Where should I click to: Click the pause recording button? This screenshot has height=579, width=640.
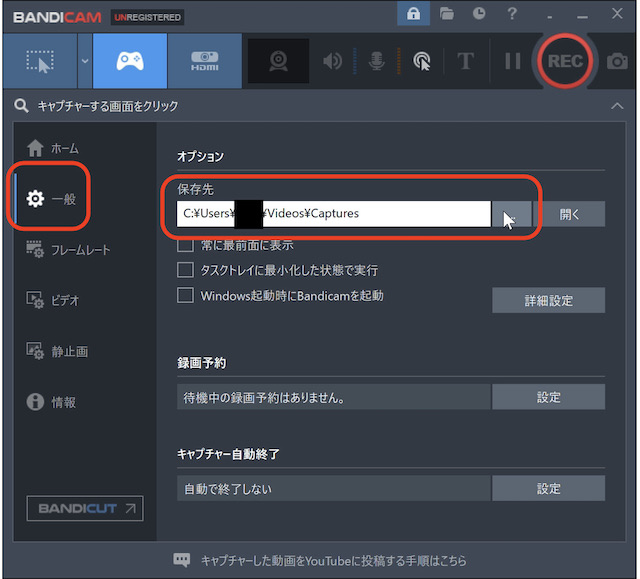512,61
